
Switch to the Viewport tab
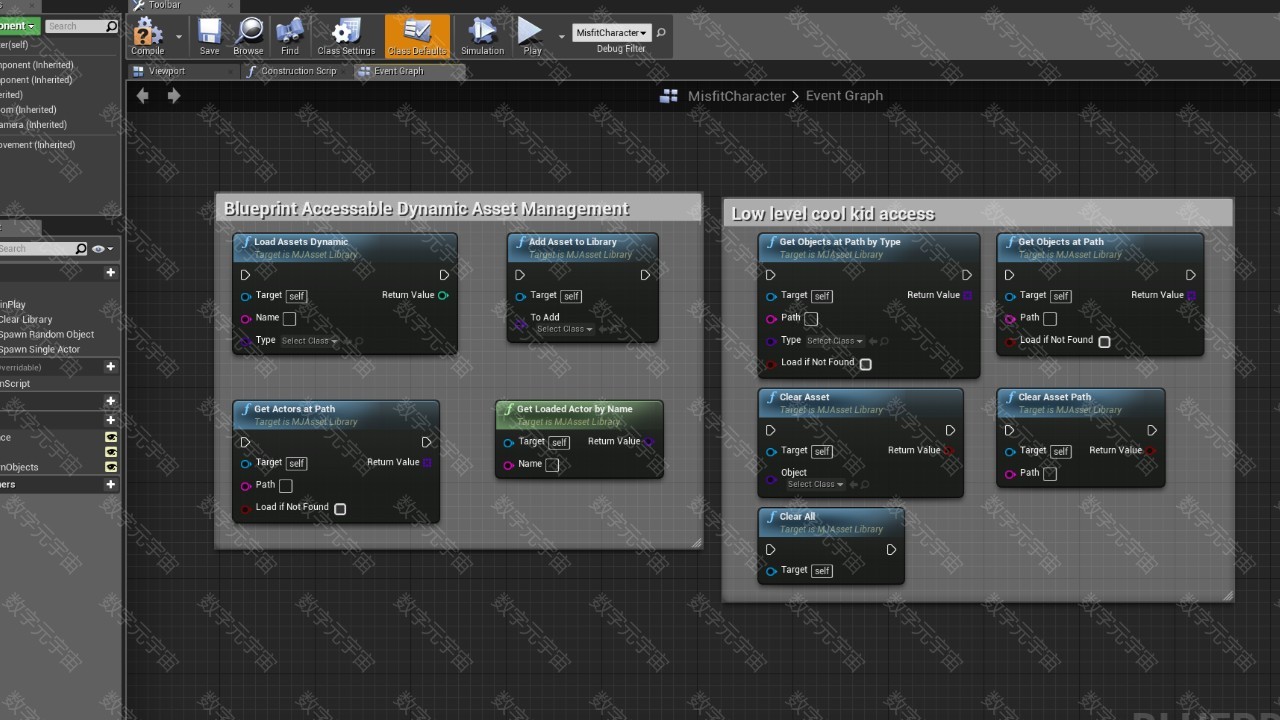[x=166, y=71]
